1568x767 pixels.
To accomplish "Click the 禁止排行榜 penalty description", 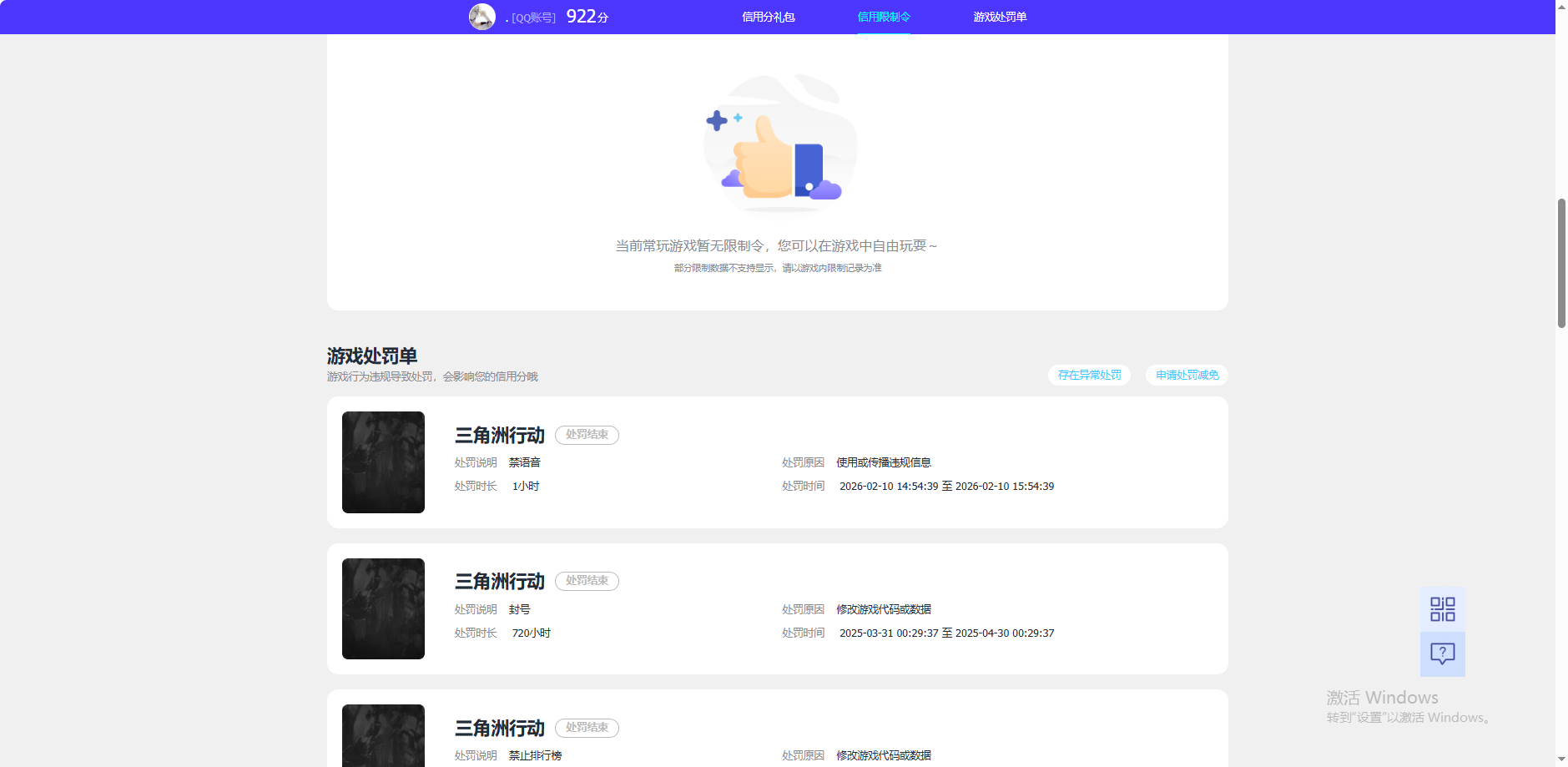I will [x=535, y=755].
